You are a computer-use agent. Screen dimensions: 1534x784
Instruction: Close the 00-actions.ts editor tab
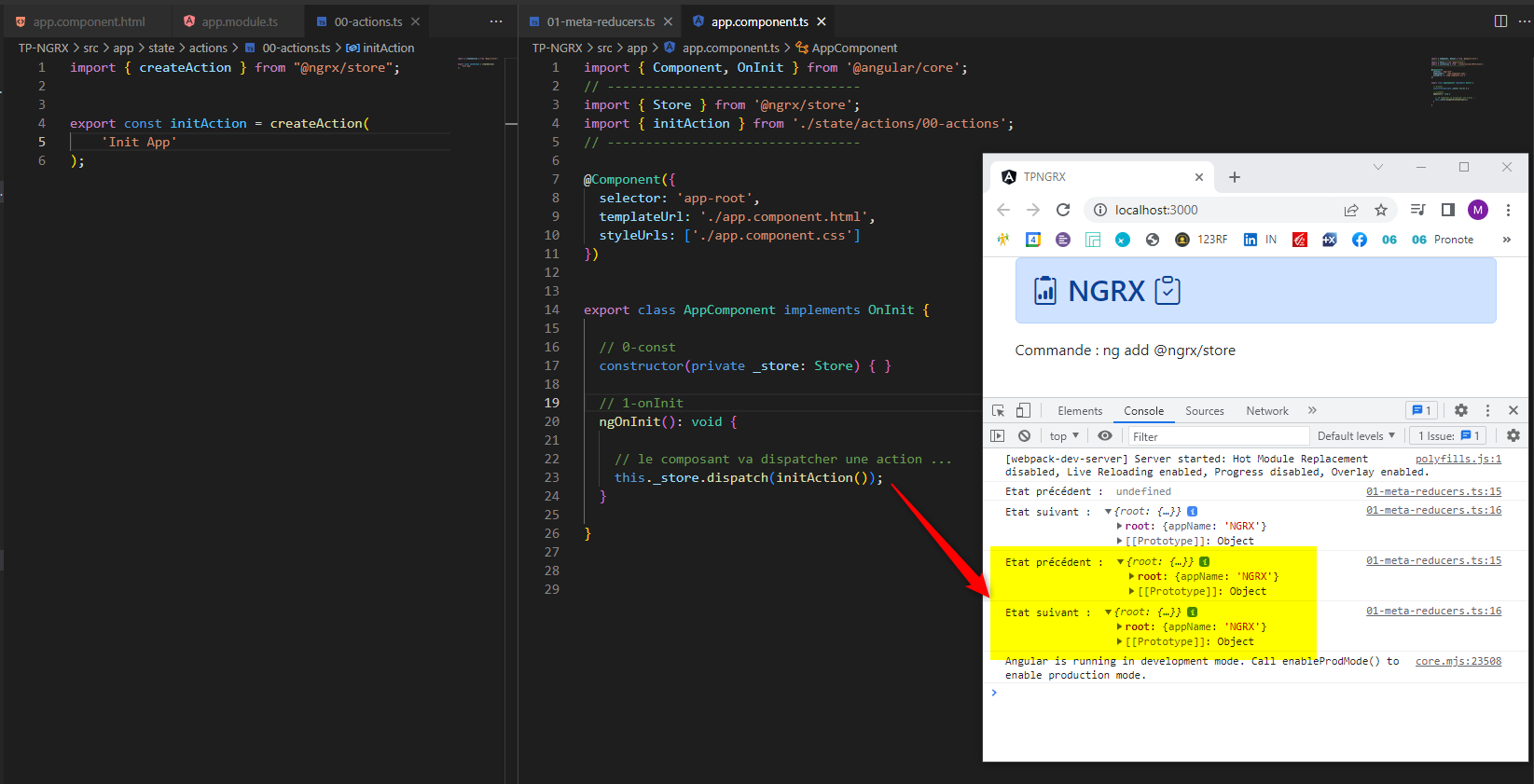tap(416, 21)
